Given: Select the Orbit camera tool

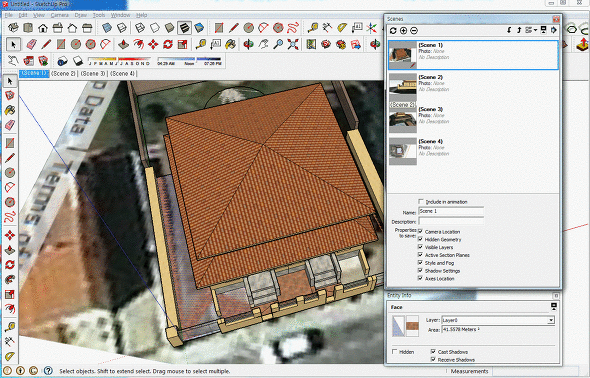Looking at the screenshot, I should (248, 44).
